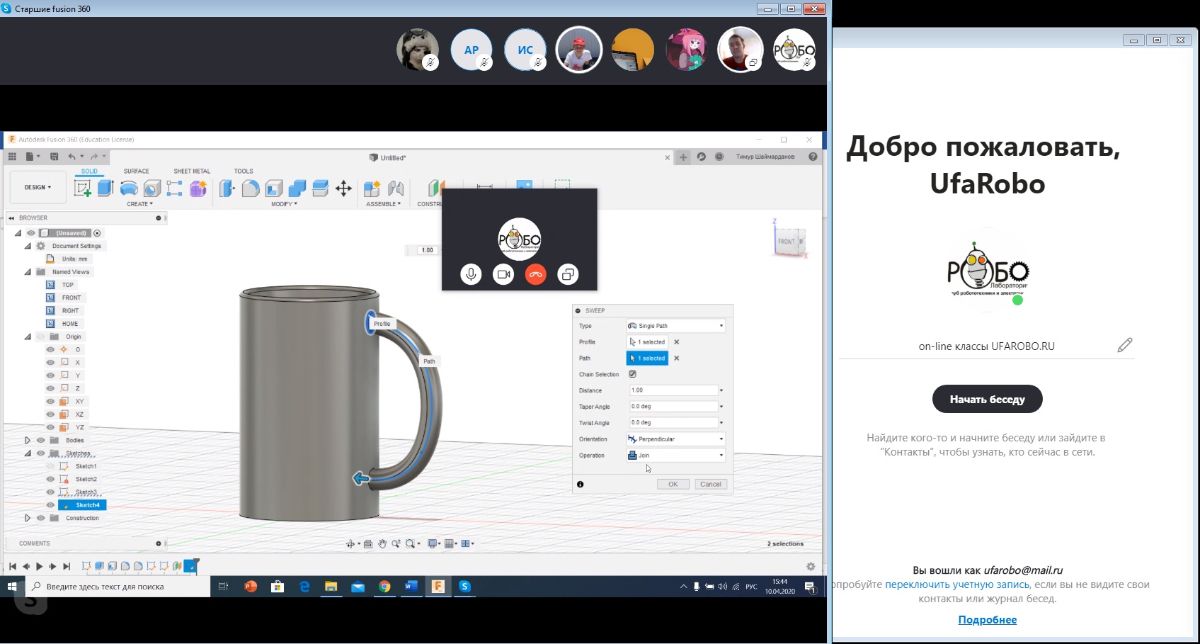Toggle visibility of the XY plane
Screen dimensions: 1200x644
51,401
